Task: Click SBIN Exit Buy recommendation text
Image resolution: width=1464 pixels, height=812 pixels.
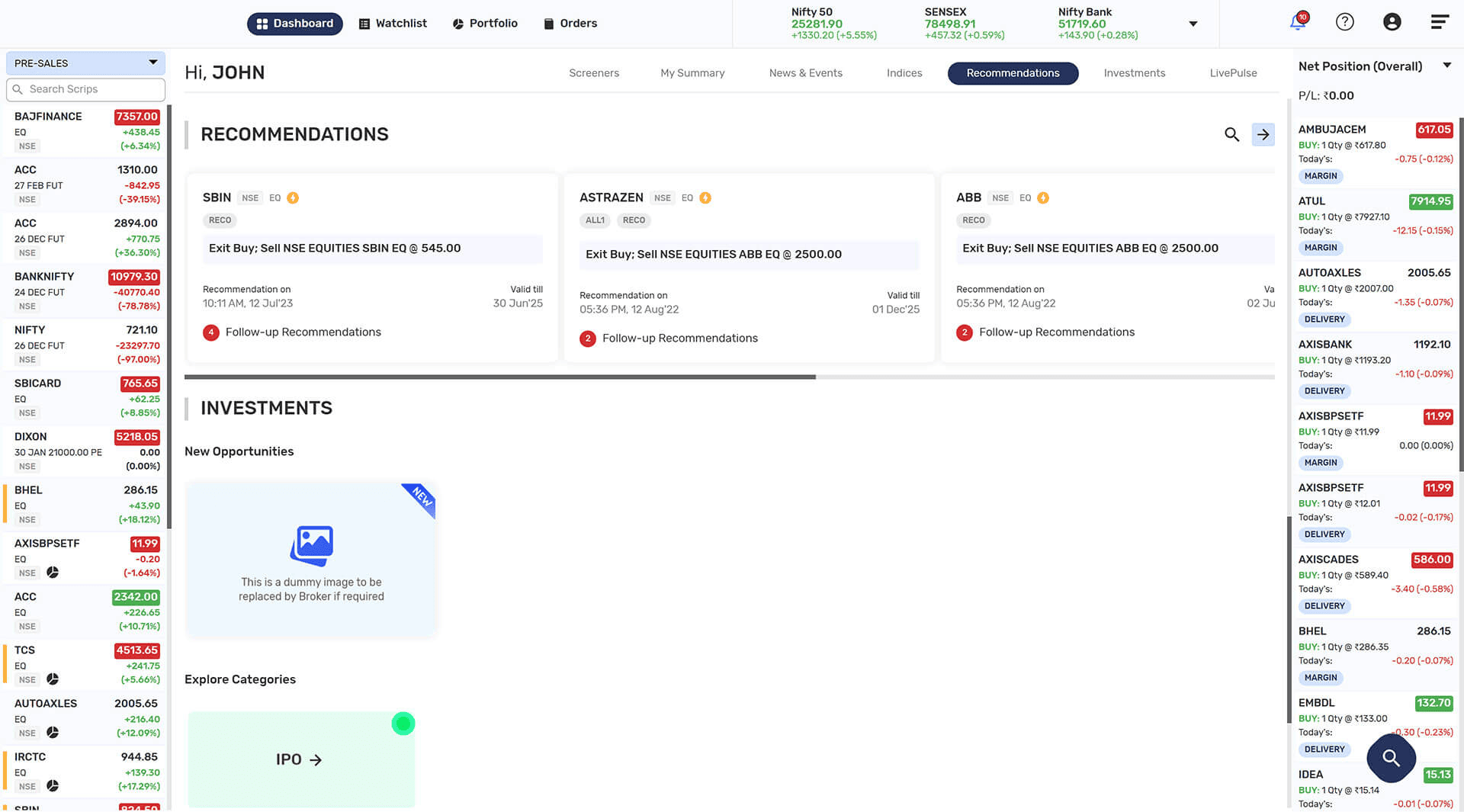Action: pyautogui.click(x=335, y=249)
